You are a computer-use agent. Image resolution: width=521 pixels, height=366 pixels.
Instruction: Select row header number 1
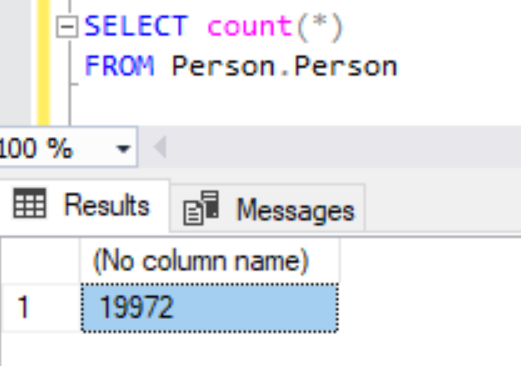click(40, 307)
